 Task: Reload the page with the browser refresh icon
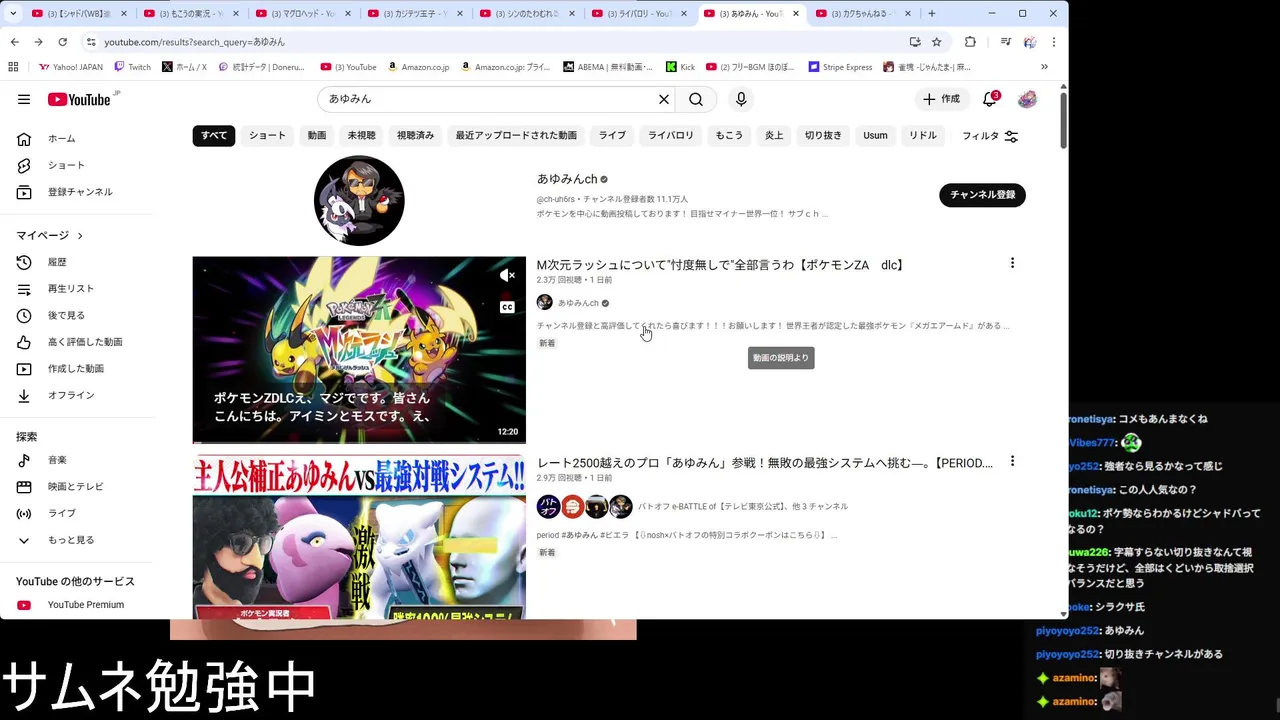tap(62, 42)
